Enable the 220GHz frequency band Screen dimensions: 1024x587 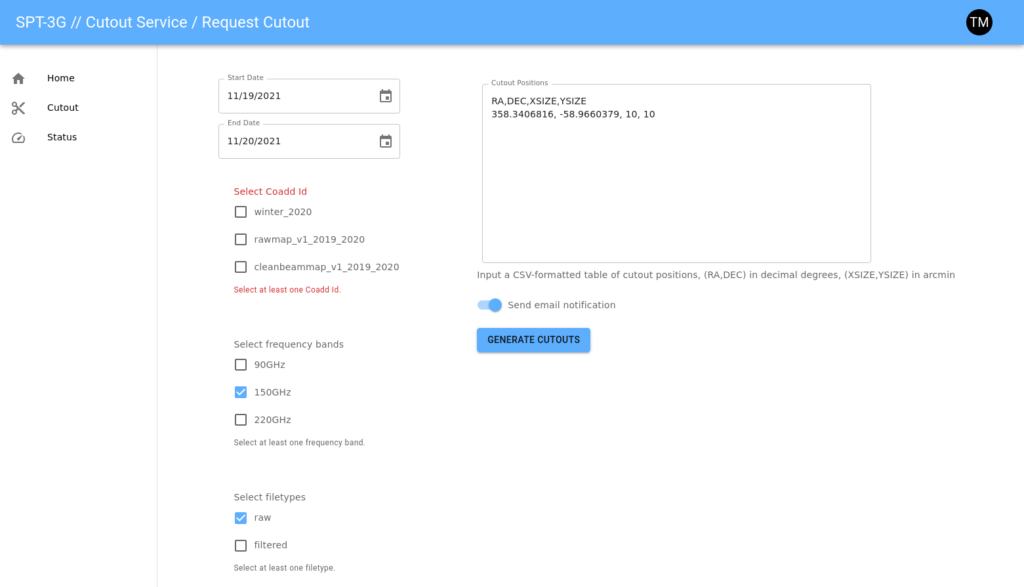tap(240, 419)
